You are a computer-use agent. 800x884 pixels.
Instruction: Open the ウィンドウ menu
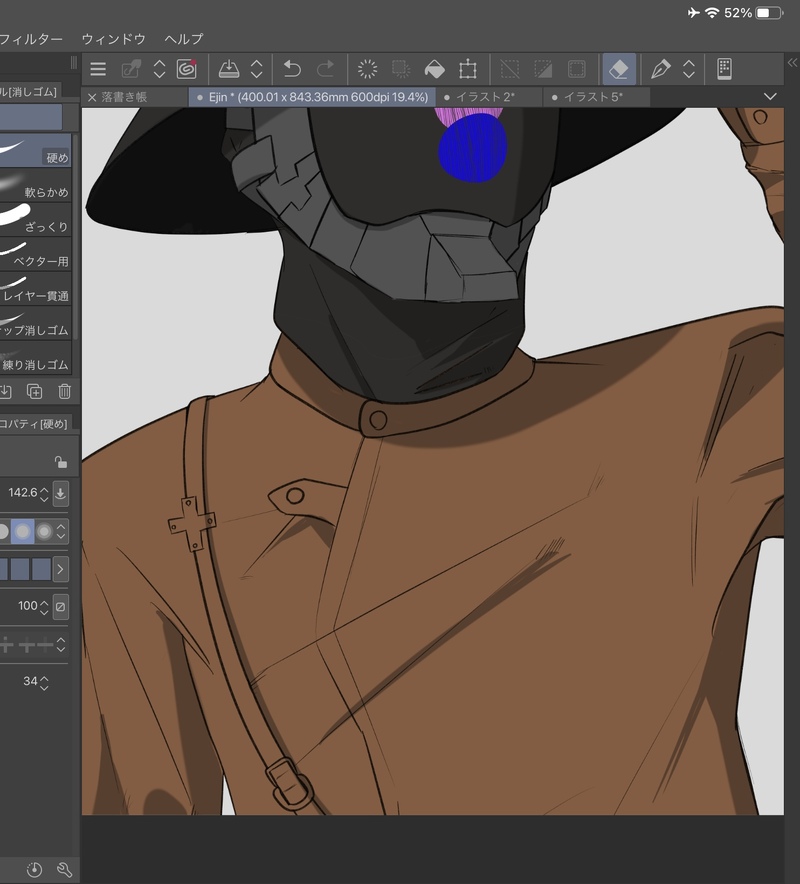point(113,39)
